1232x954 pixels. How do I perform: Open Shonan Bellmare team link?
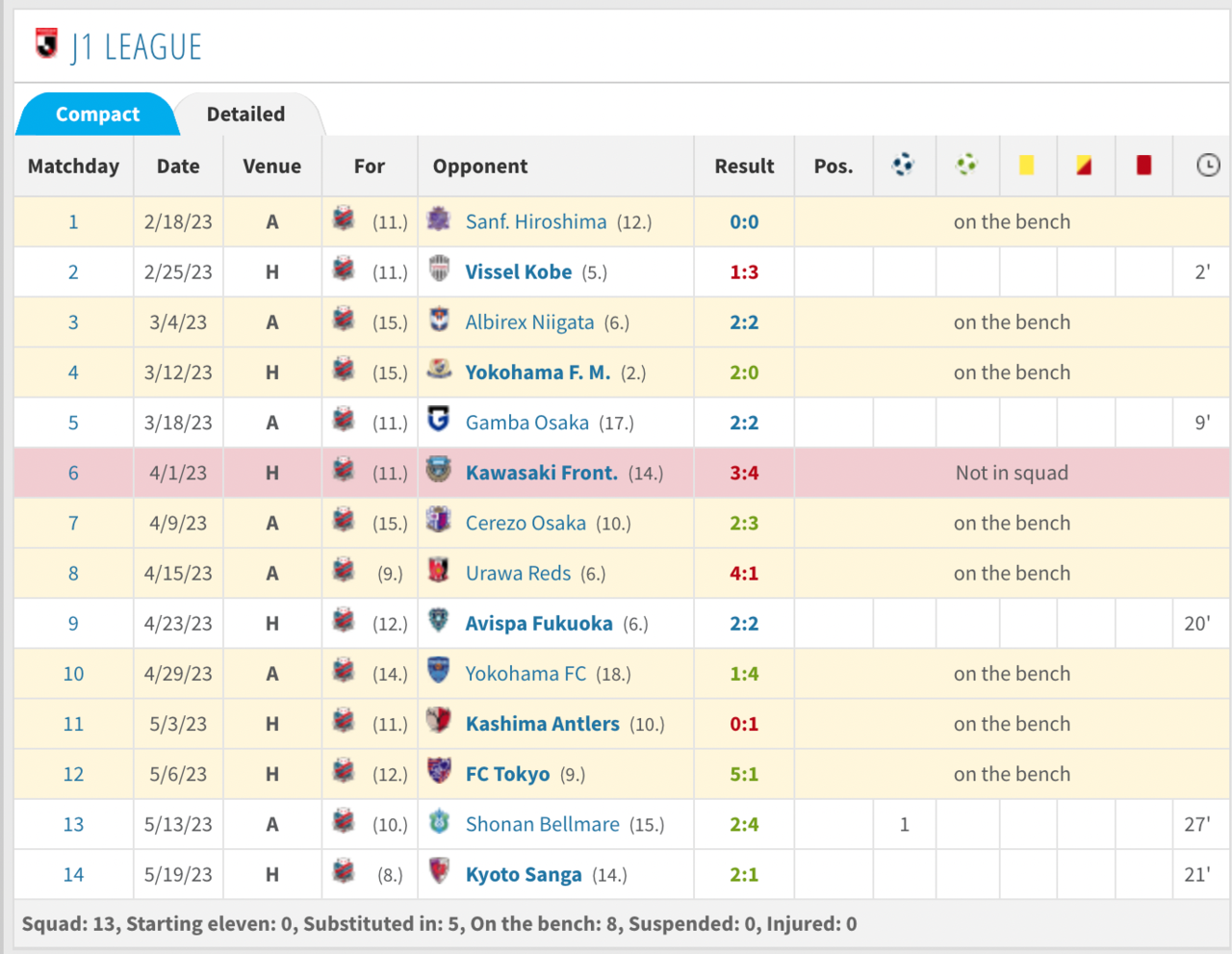click(x=543, y=824)
